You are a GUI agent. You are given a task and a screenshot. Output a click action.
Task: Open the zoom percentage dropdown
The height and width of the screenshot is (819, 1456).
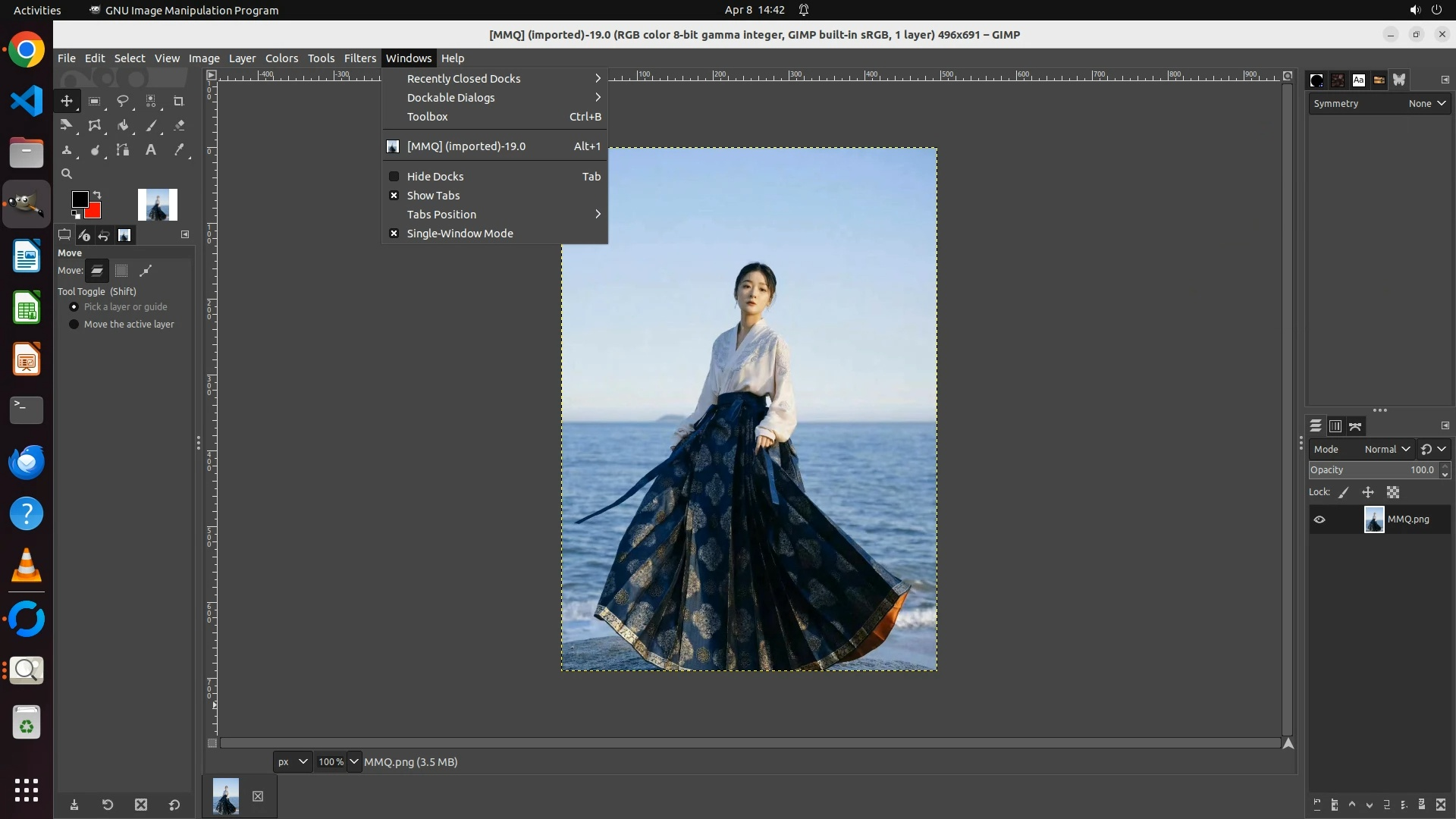coord(353,761)
